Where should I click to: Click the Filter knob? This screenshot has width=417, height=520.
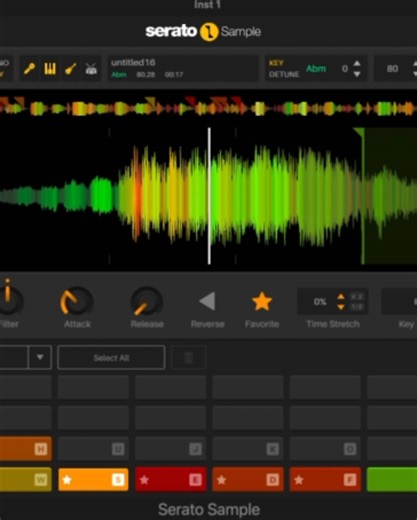(x=9, y=300)
